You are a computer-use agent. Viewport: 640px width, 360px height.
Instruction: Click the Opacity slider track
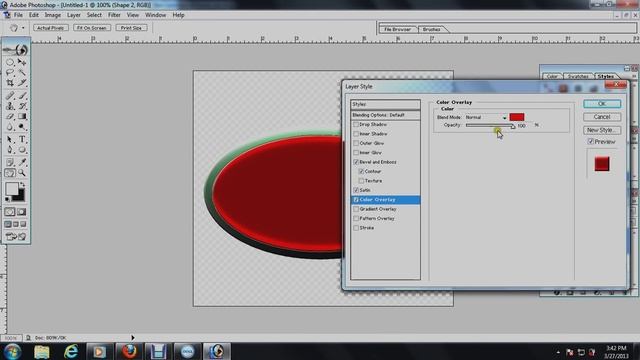490,125
